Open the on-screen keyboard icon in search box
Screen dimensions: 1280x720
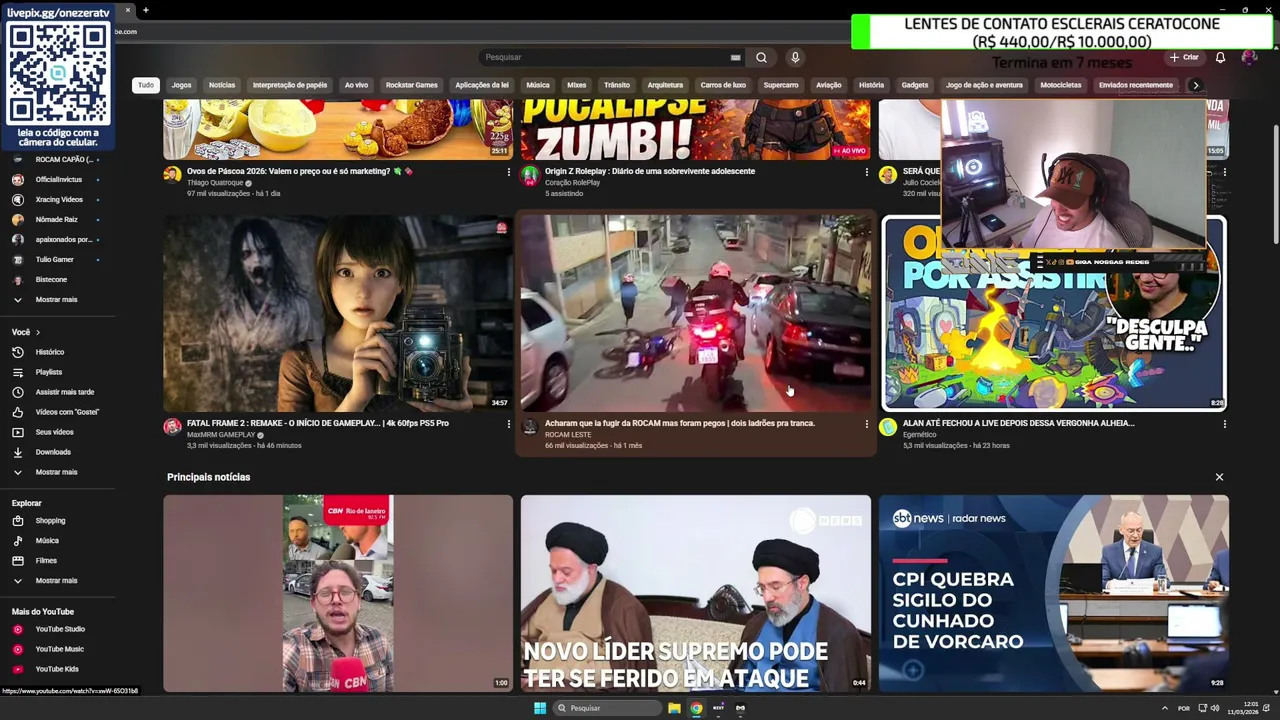(x=735, y=57)
